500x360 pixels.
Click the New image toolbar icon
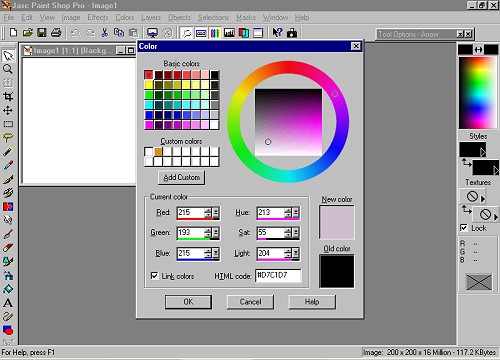13,33
